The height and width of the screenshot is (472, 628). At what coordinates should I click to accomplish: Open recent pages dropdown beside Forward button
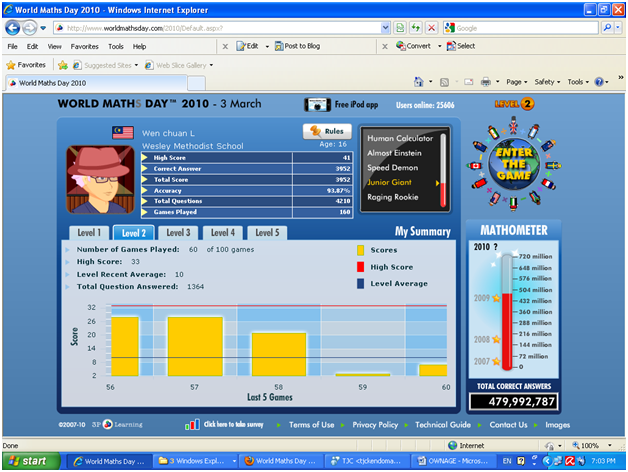[43, 28]
